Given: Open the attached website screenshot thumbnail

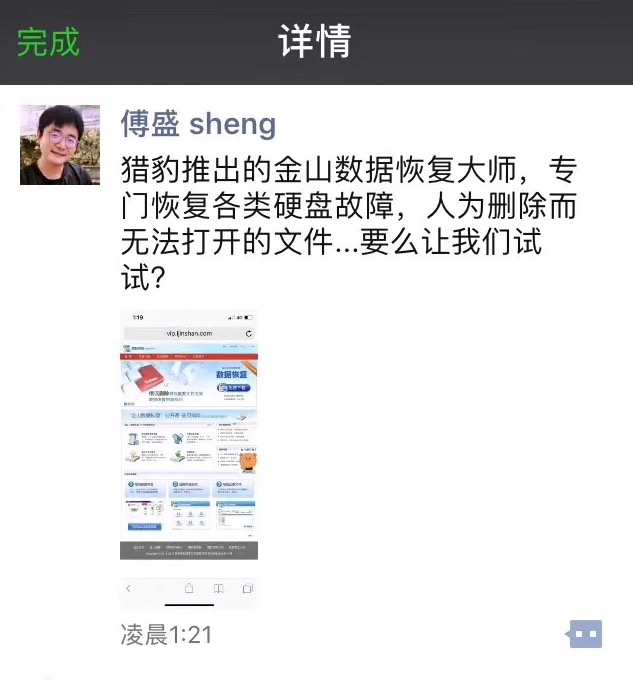Looking at the screenshot, I should click(x=189, y=461).
